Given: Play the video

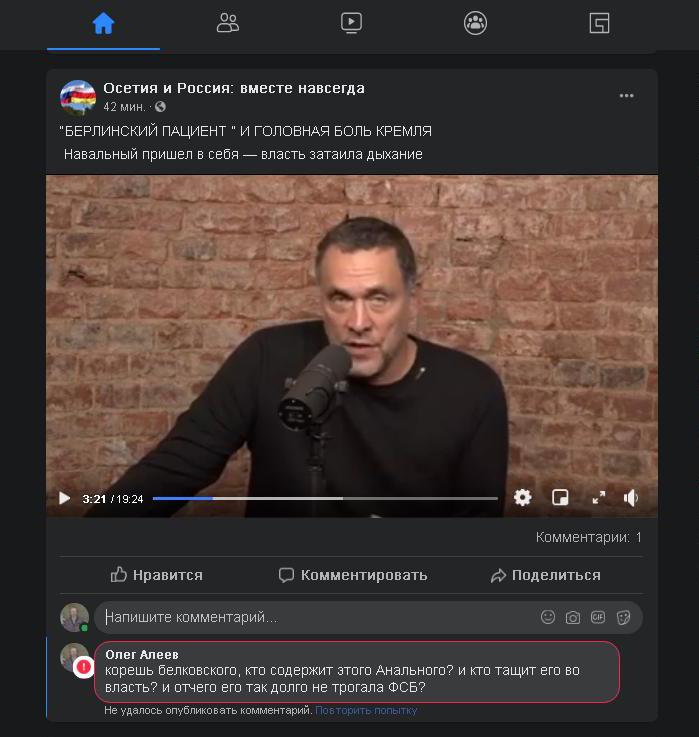Looking at the screenshot, I should click(64, 498).
